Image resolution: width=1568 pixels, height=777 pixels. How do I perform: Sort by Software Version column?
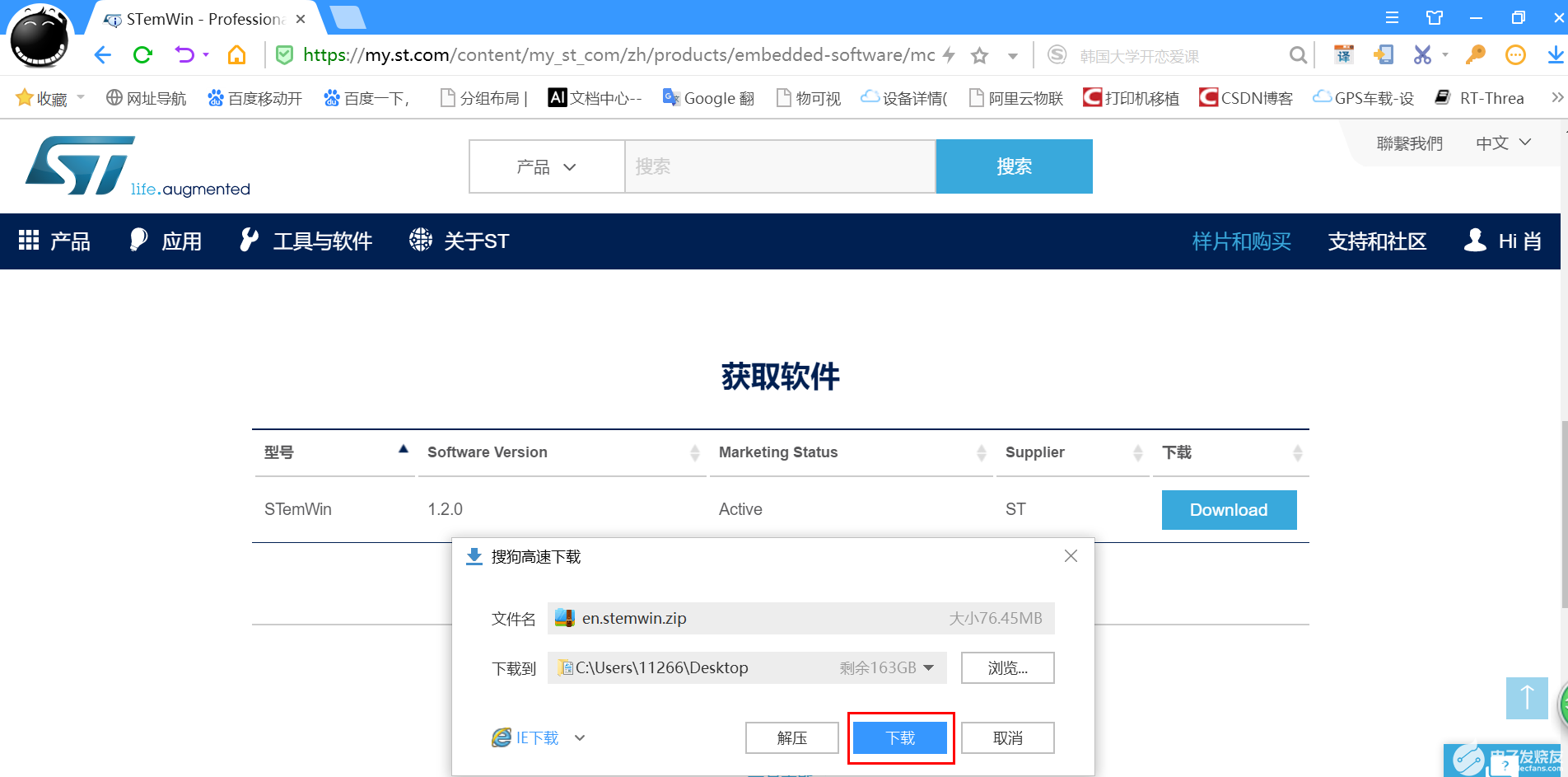(x=563, y=452)
